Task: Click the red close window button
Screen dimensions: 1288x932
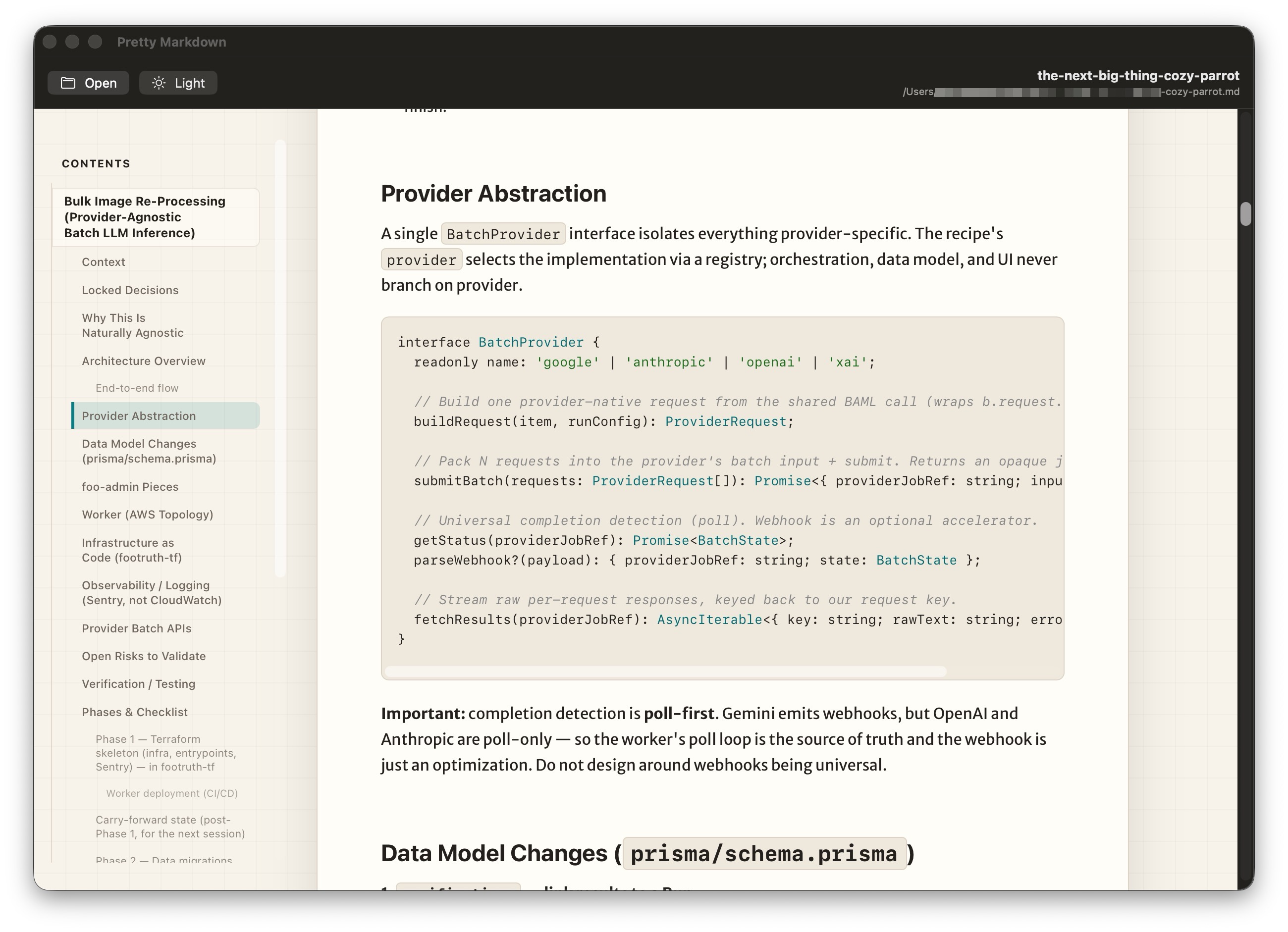Action: (x=50, y=42)
